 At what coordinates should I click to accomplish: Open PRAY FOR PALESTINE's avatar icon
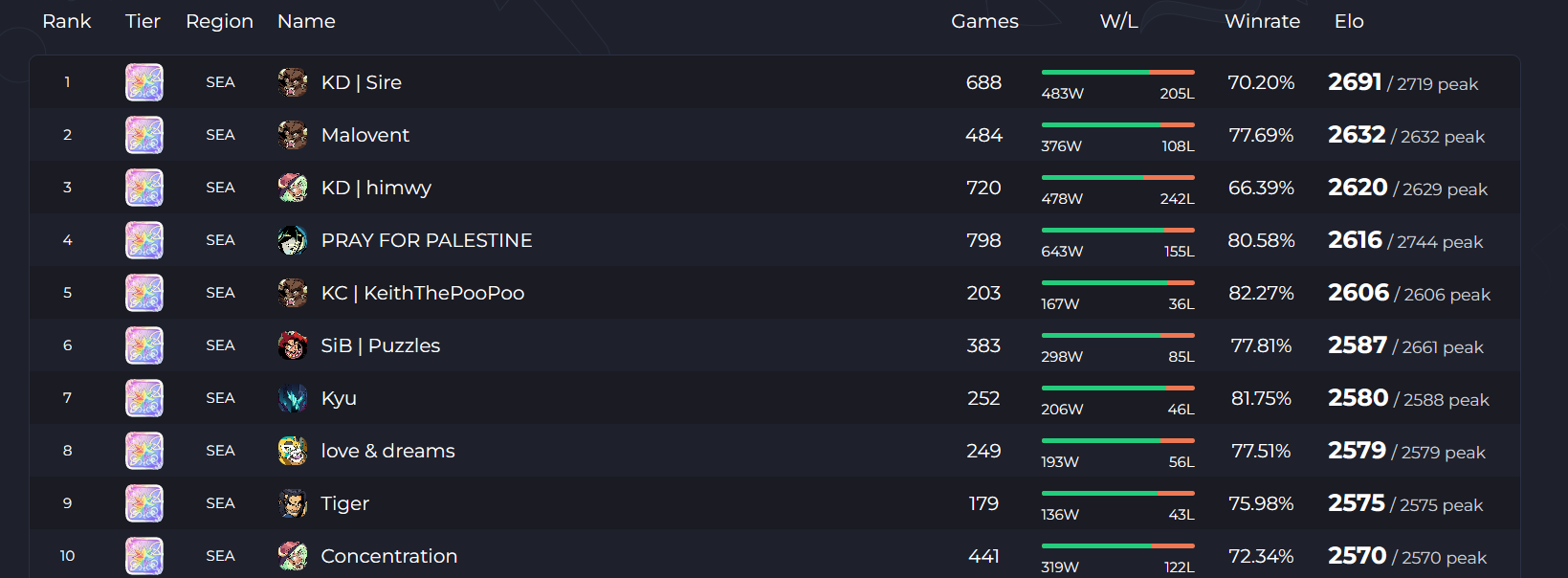click(293, 240)
